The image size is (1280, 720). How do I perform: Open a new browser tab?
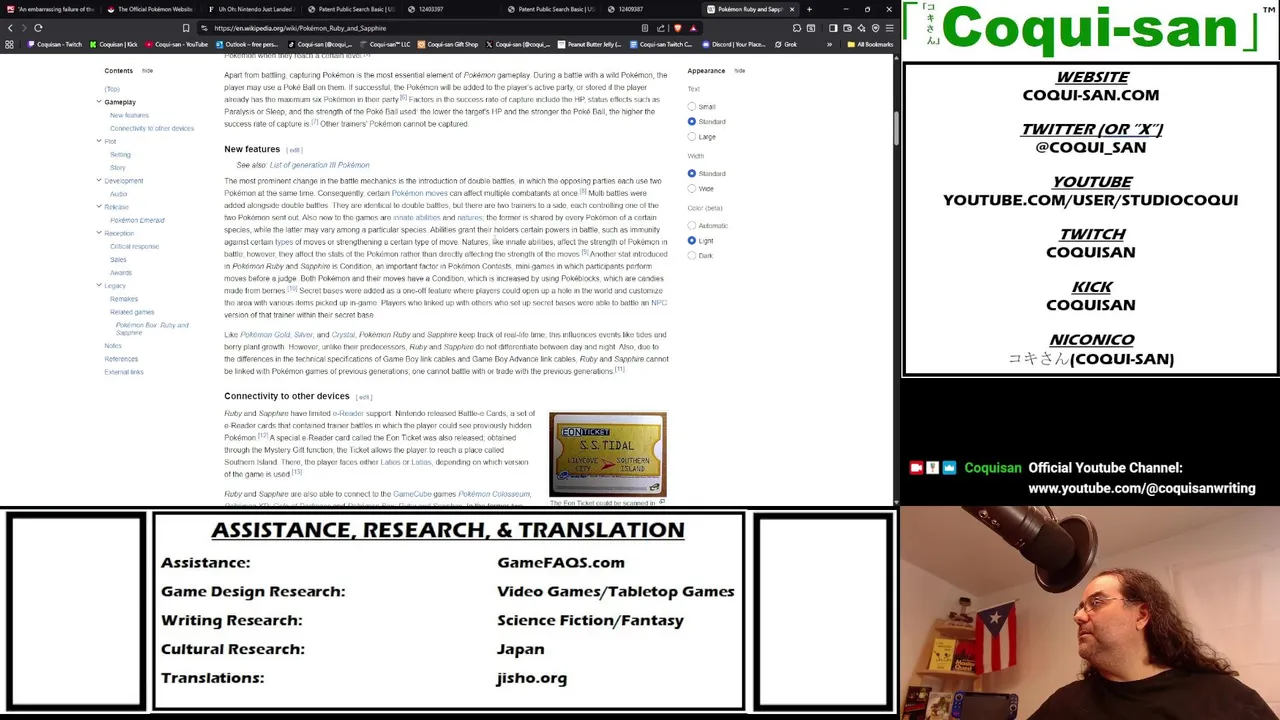(x=809, y=9)
